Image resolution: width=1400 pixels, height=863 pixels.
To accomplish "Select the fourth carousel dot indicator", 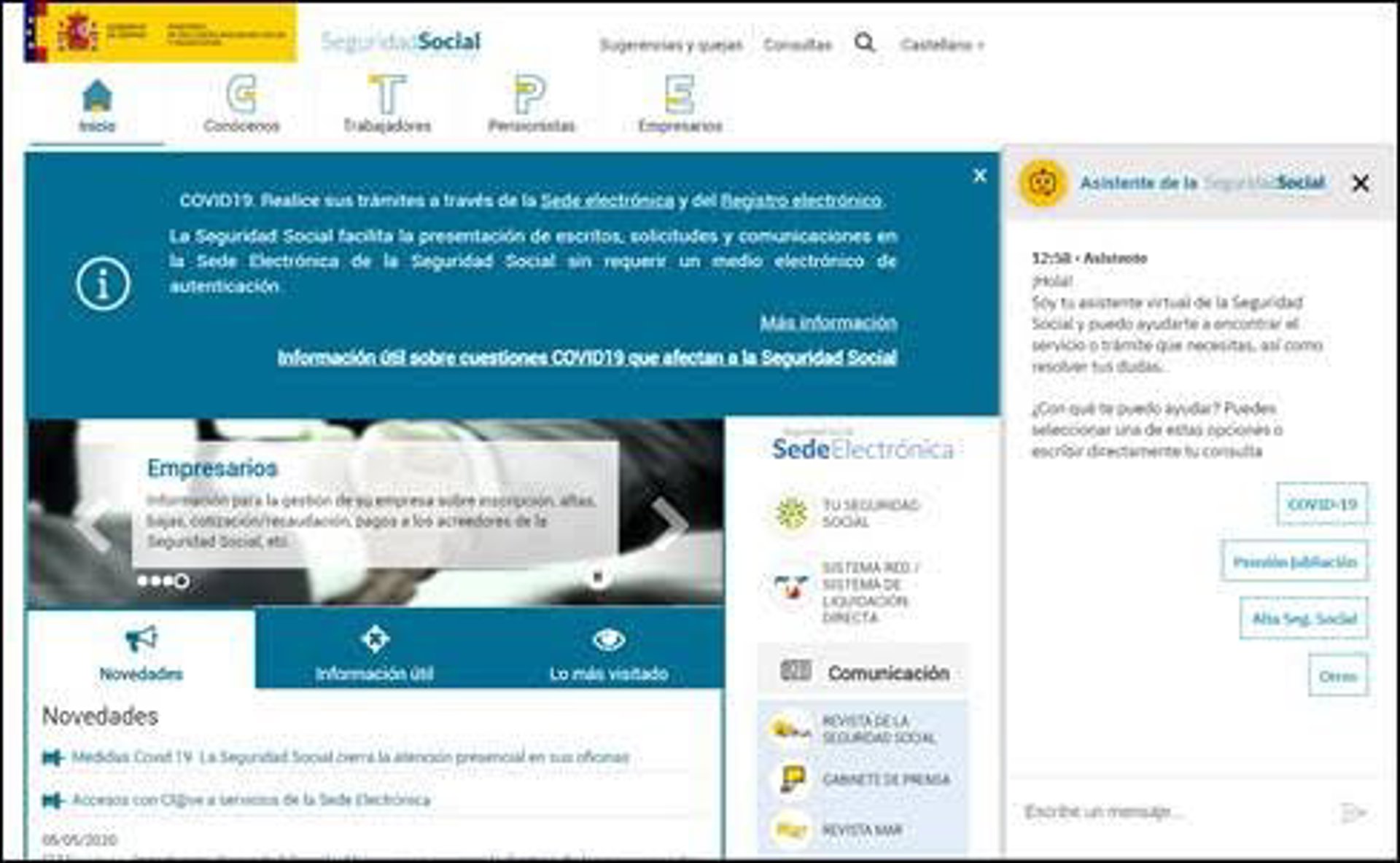I will coord(182,581).
